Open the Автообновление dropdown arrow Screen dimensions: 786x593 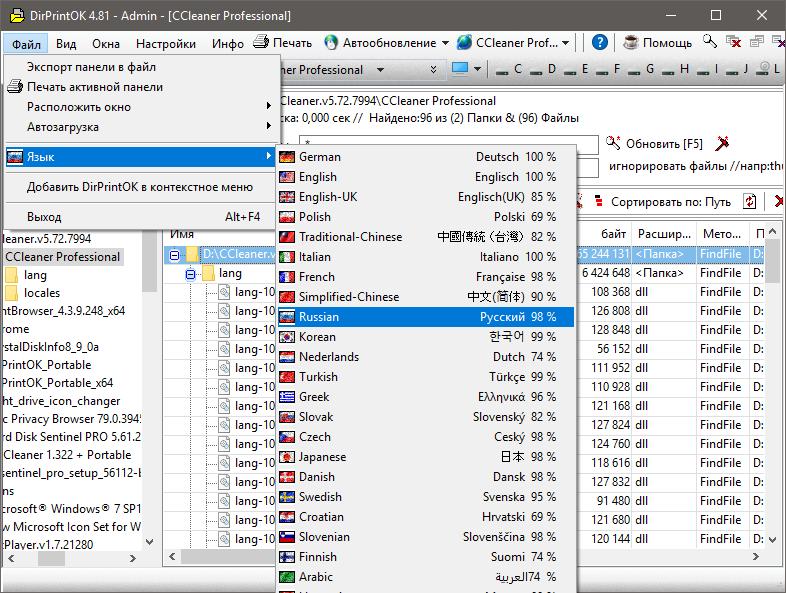[x=445, y=43]
